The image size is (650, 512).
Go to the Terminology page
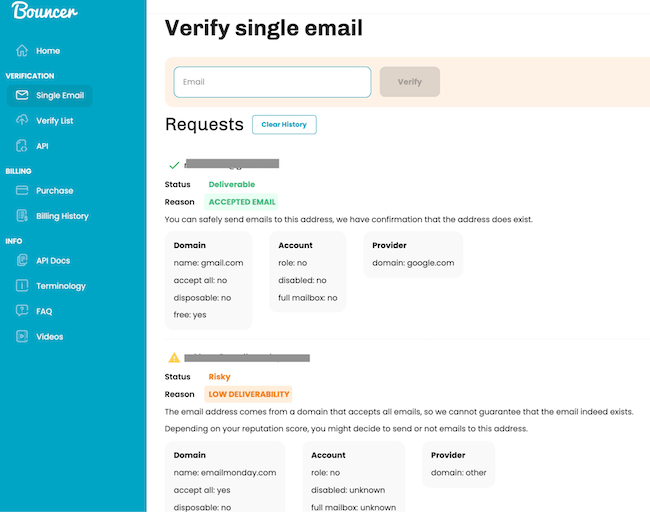tap(60, 286)
